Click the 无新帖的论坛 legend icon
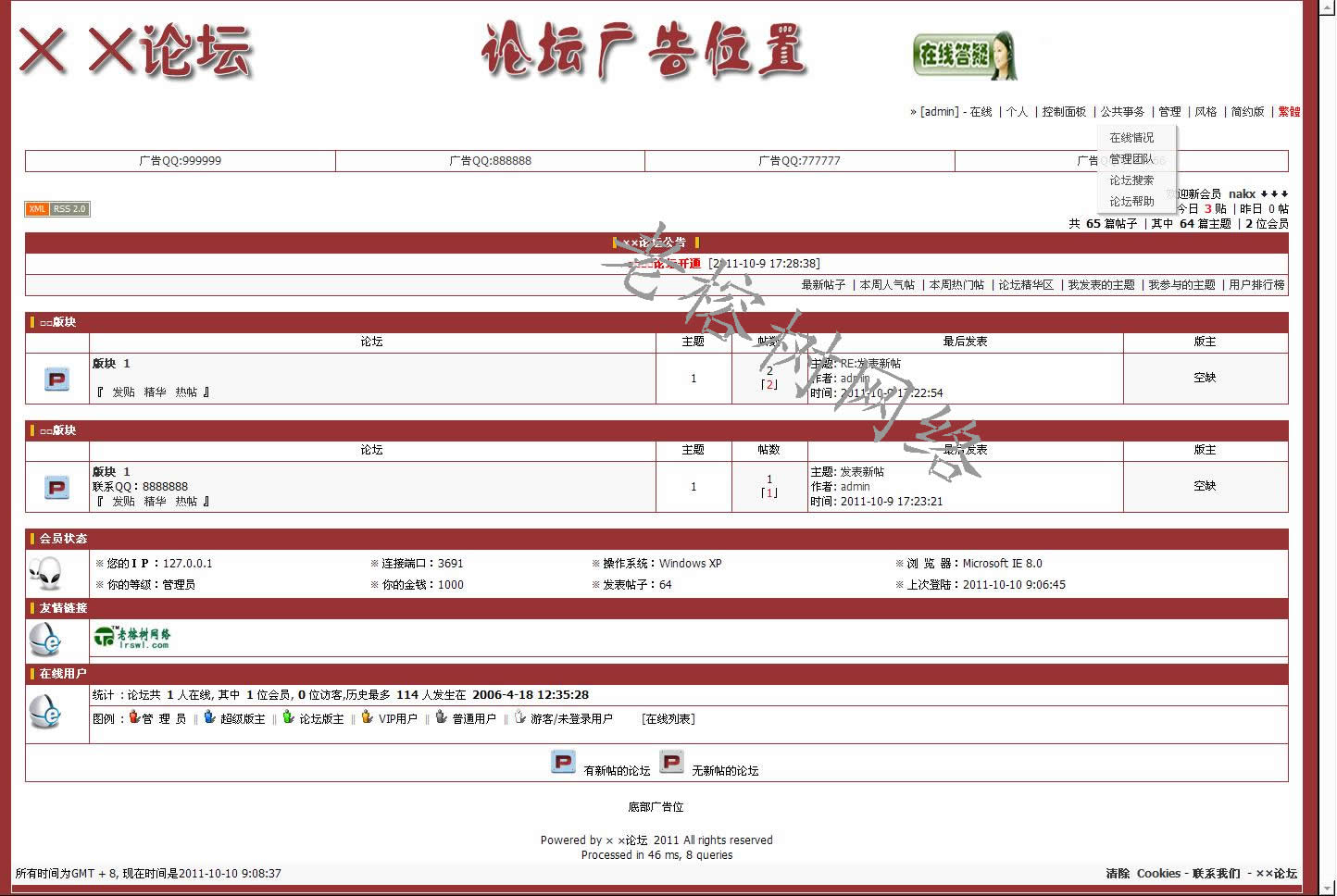 pos(672,762)
